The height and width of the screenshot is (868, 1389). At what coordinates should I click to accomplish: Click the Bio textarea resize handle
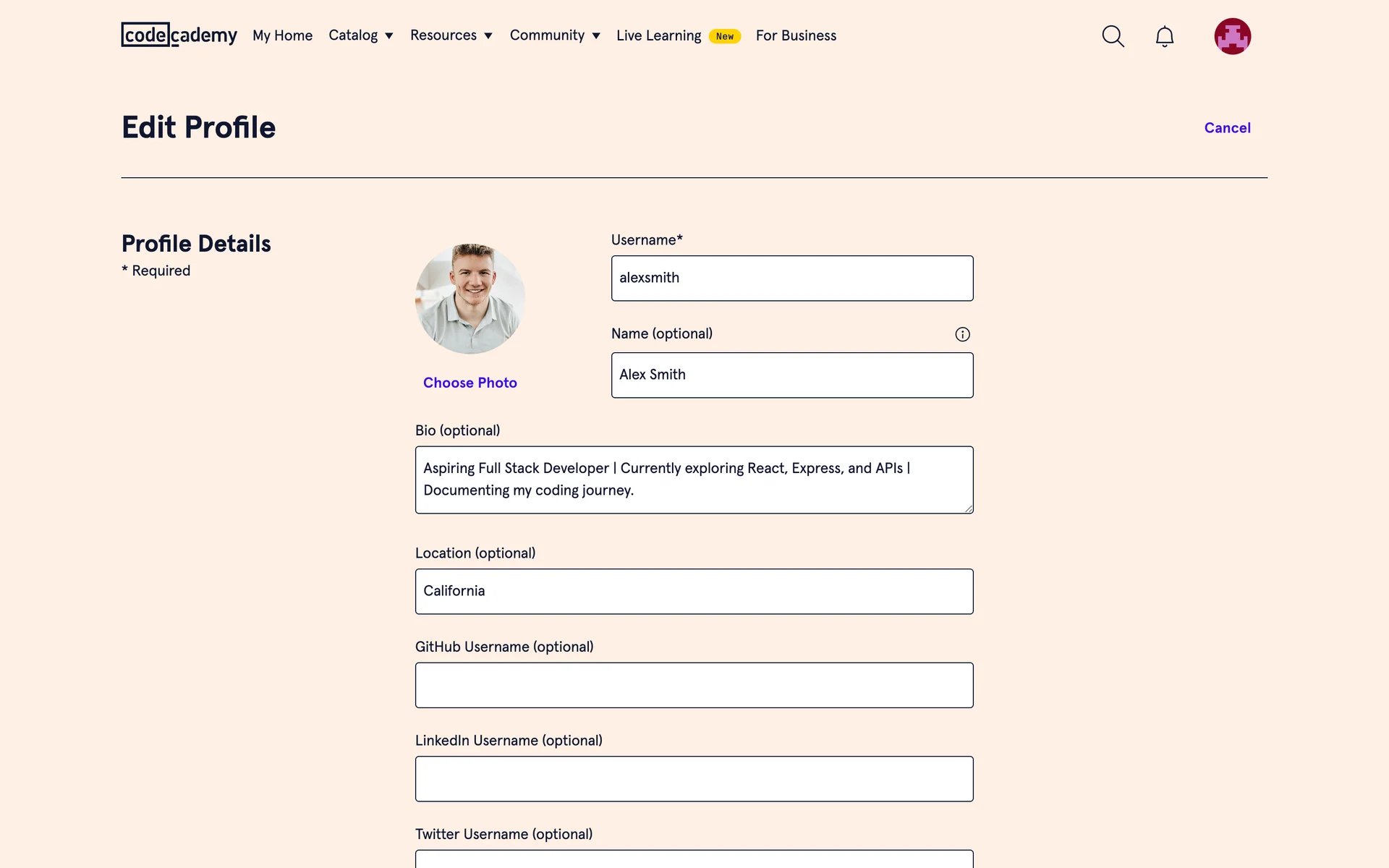[x=968, y=509]
